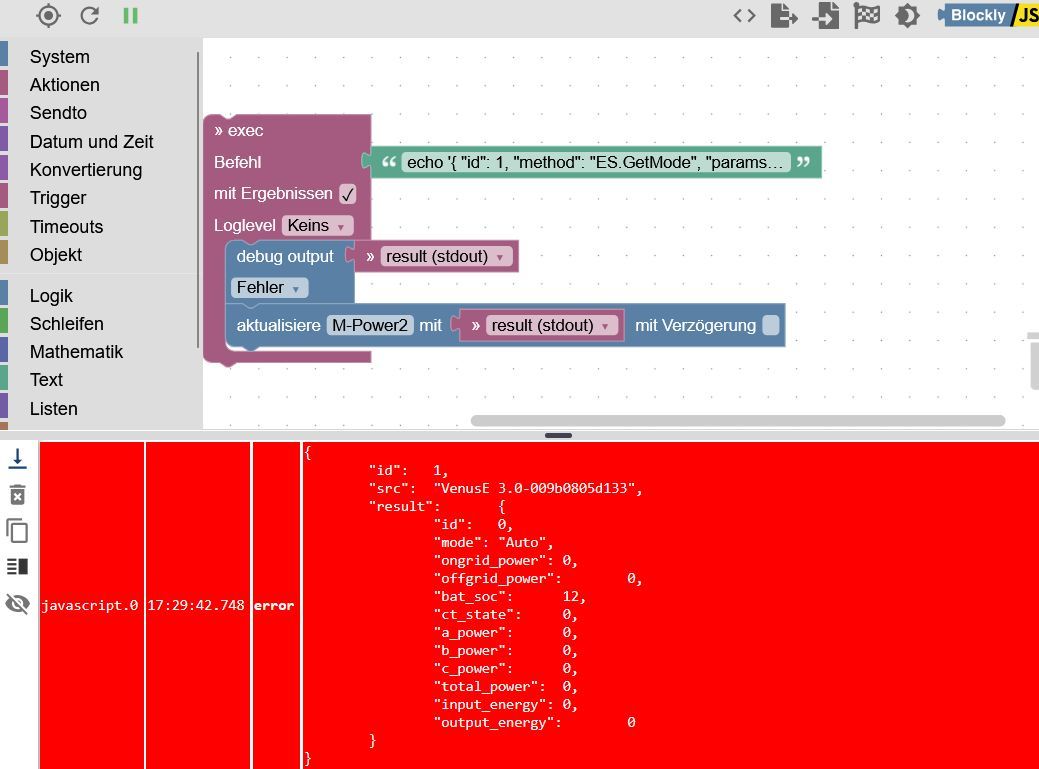
Task: Select the debug output block
Action: pyautogui.click(x=285, y=256)
